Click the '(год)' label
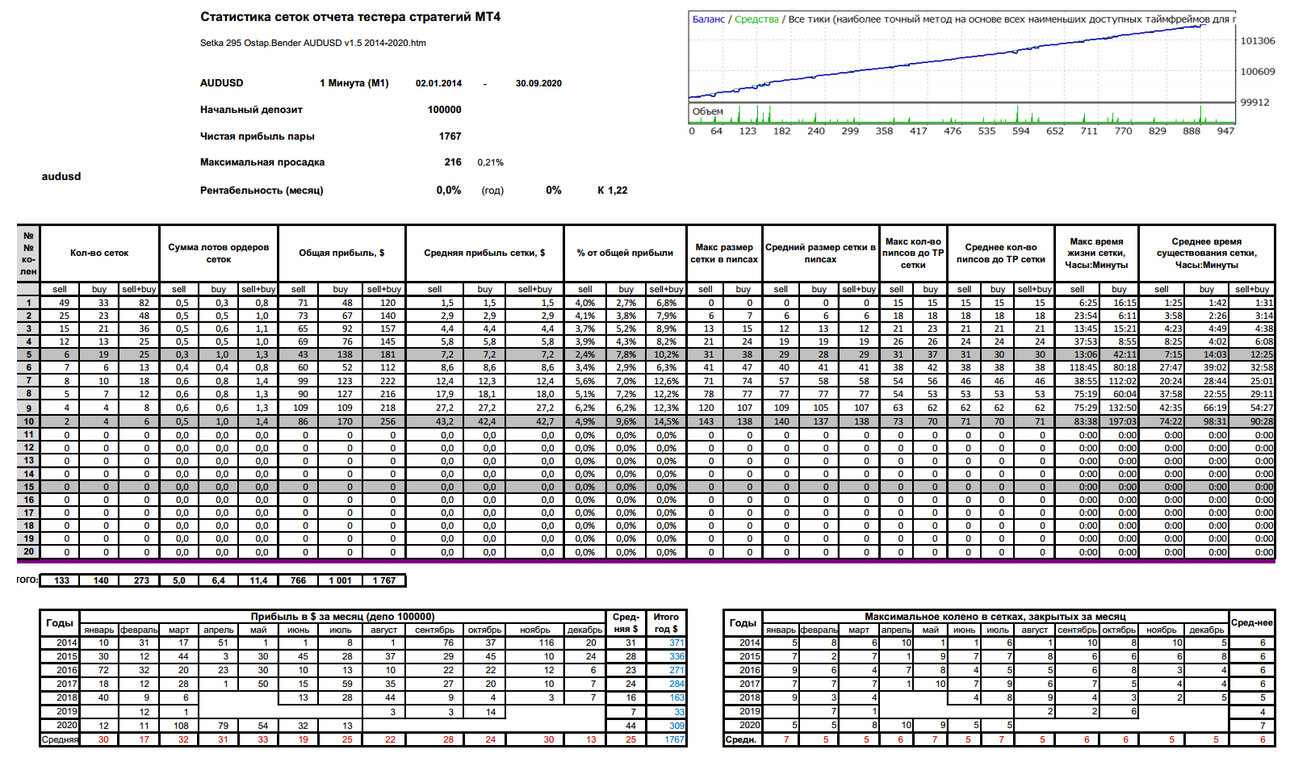Viewport: 1290px width, 762px height. [492, 190]
